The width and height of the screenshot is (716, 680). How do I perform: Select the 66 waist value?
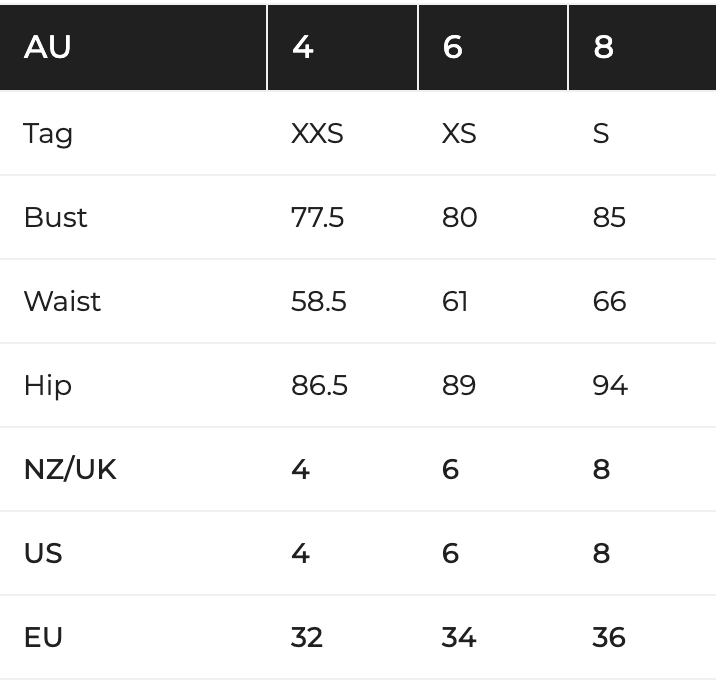tap(609, 301)
